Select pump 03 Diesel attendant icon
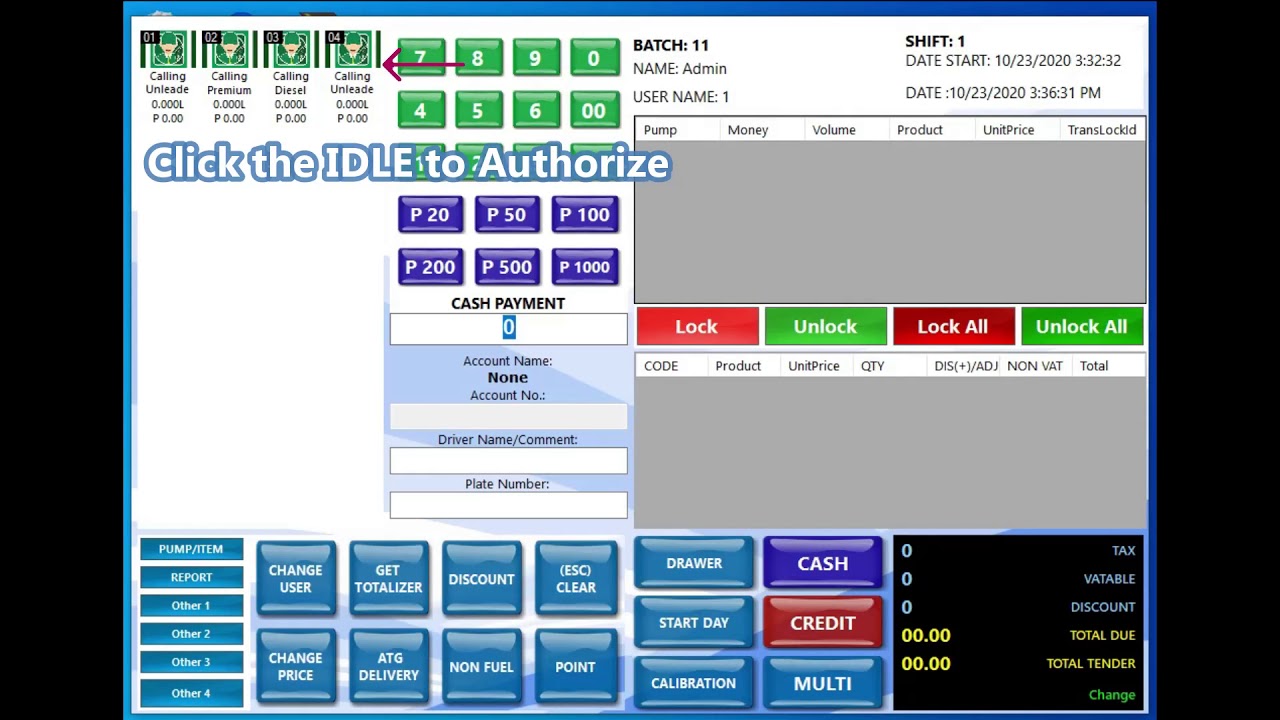The height and width of the screenshot is (720, 1280). (x=289, y=50)
